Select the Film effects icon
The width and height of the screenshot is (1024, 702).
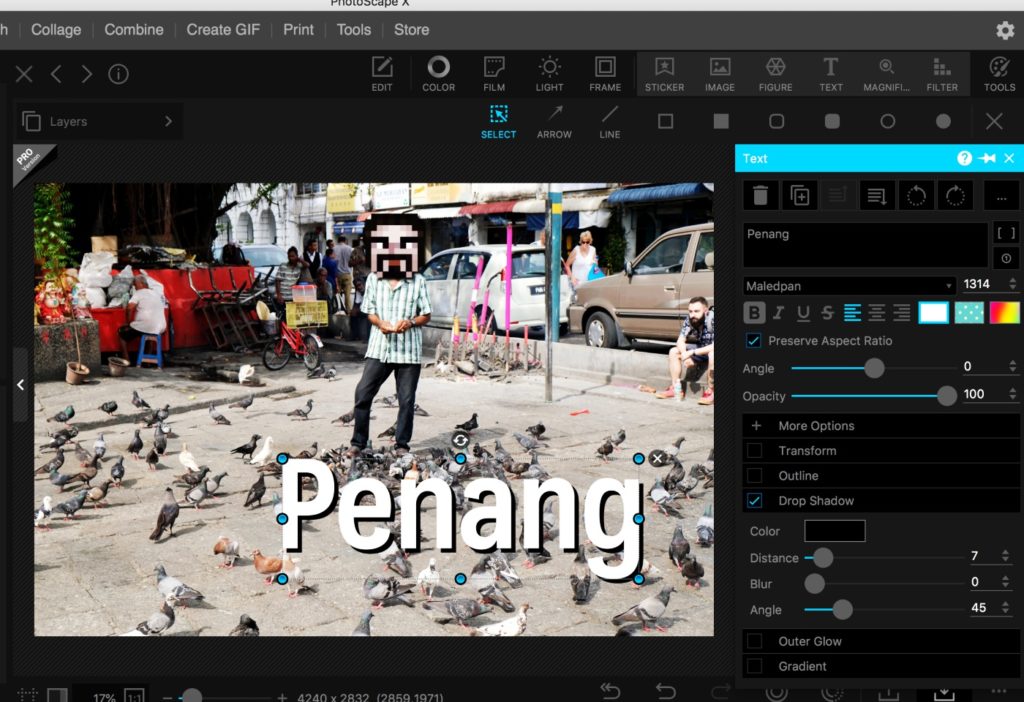point(494,74)
